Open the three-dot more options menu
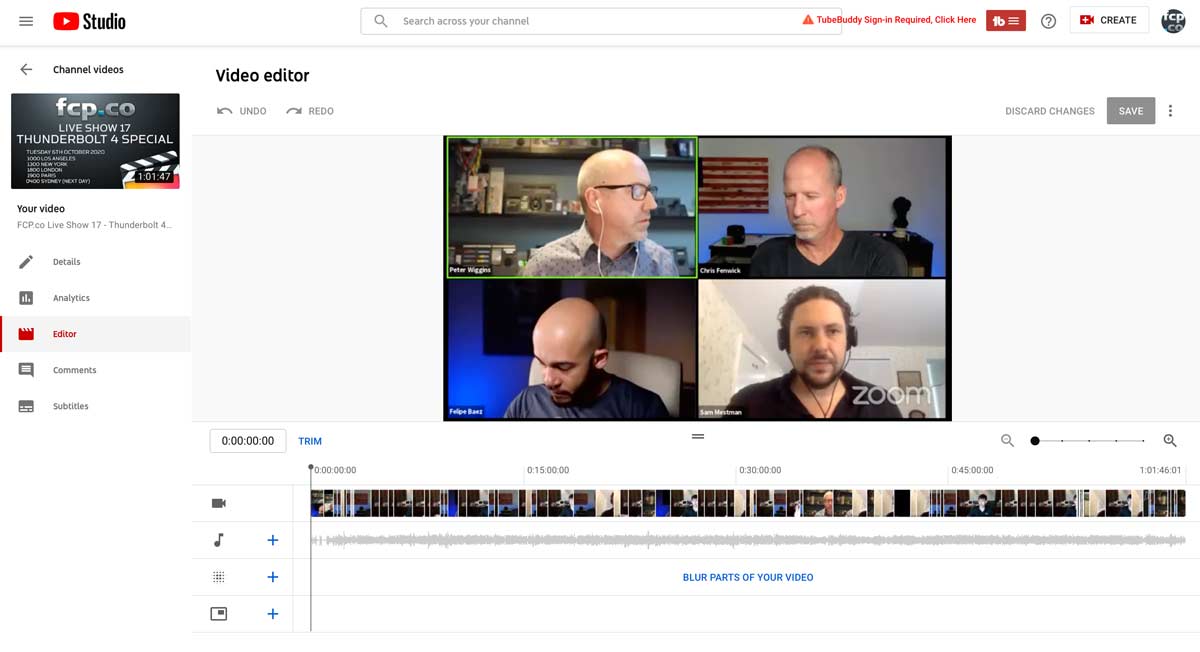1200x652 pixels. [x=1170, y=111]
